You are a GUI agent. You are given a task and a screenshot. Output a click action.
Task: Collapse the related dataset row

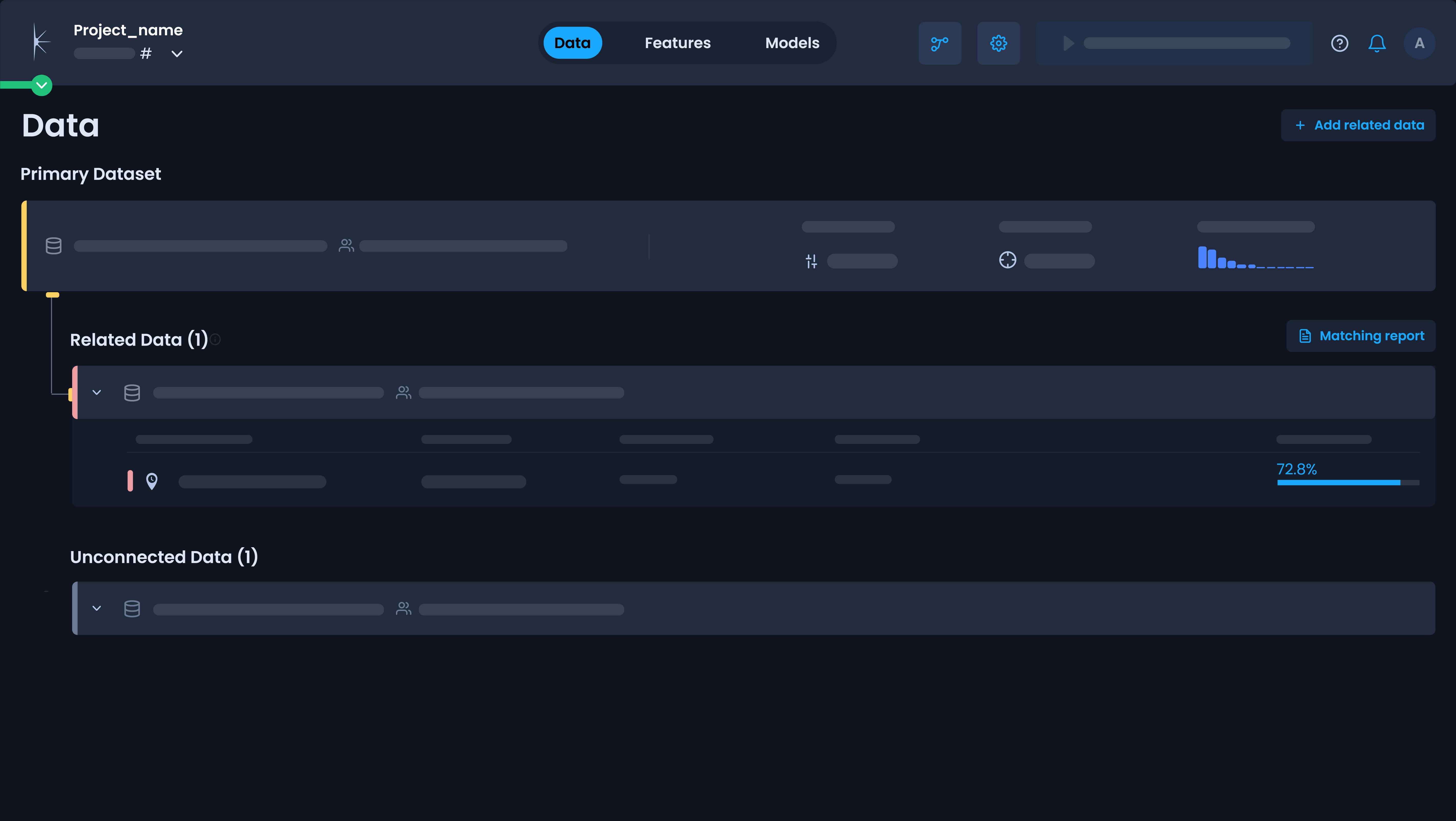click(x=96, y=392)
